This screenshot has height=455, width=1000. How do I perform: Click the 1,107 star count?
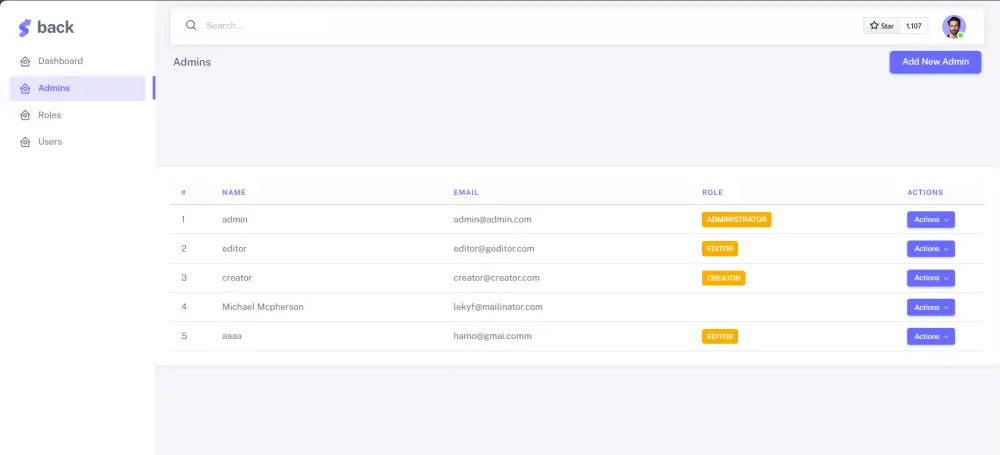click(x=913, y=26)
